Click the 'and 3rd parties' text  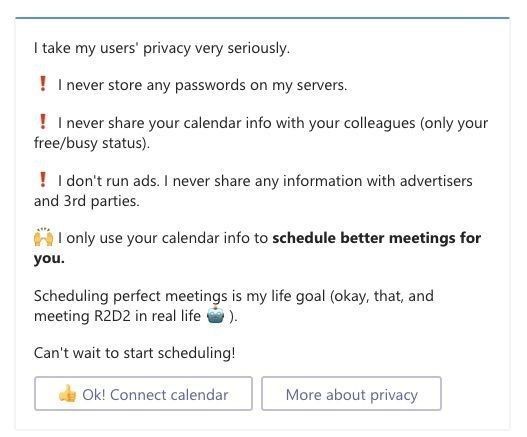86,201
